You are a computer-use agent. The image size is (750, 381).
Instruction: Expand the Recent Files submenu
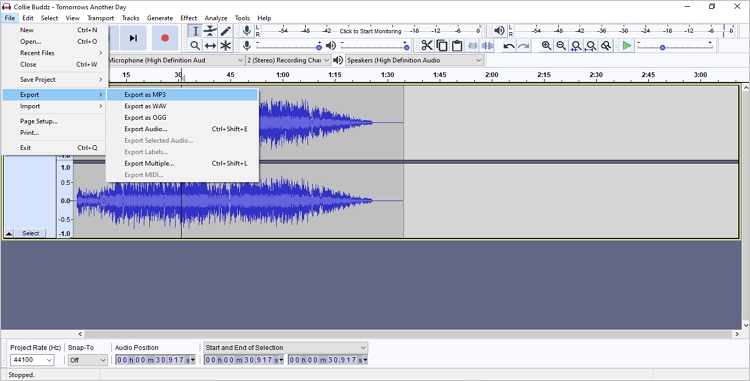pyautogui.click(x=54, y=53)
